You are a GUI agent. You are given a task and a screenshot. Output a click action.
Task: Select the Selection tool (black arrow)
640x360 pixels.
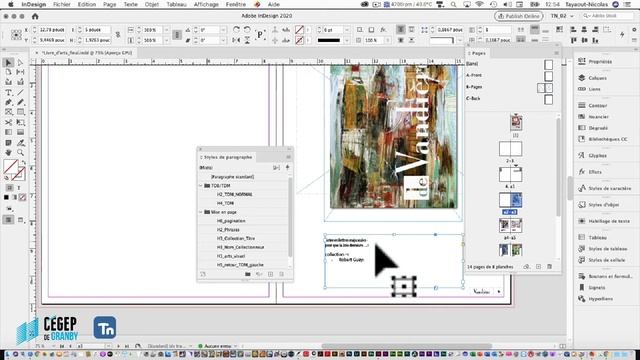pos(8,62)
